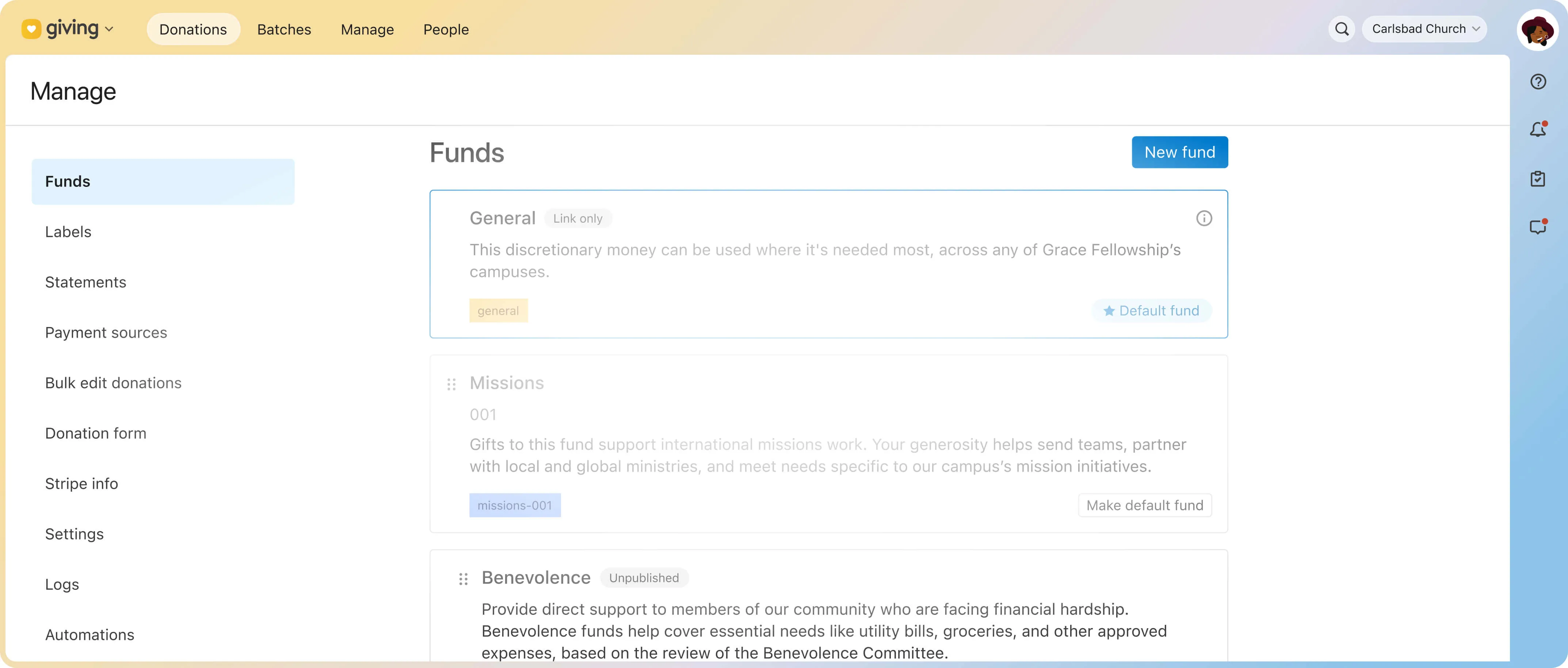Grab the Missions fund drag handle
1568x668 pixels.
click(451, 384)
